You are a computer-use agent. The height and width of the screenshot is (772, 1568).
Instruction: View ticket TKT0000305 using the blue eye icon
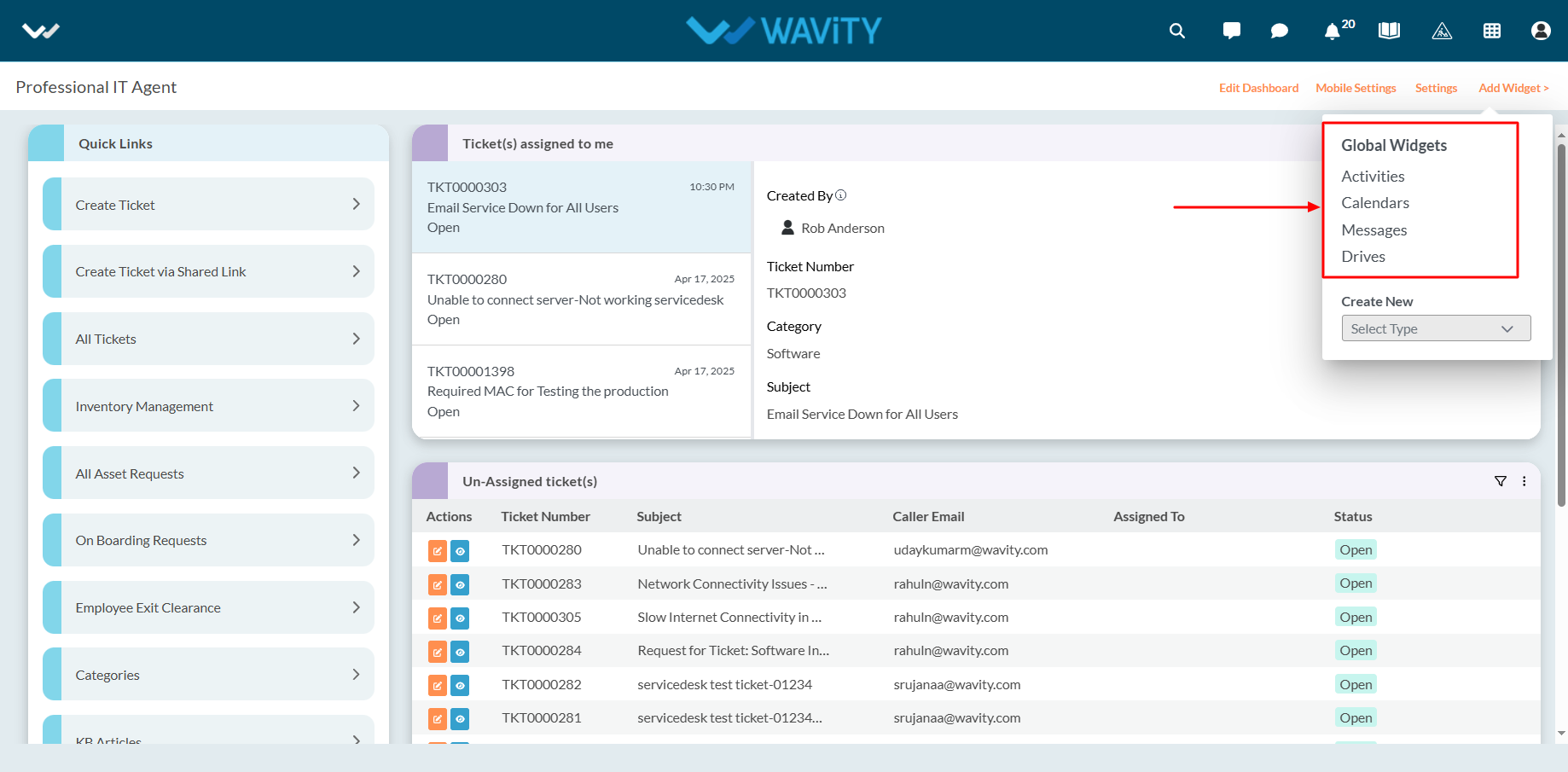pos(460,618)
